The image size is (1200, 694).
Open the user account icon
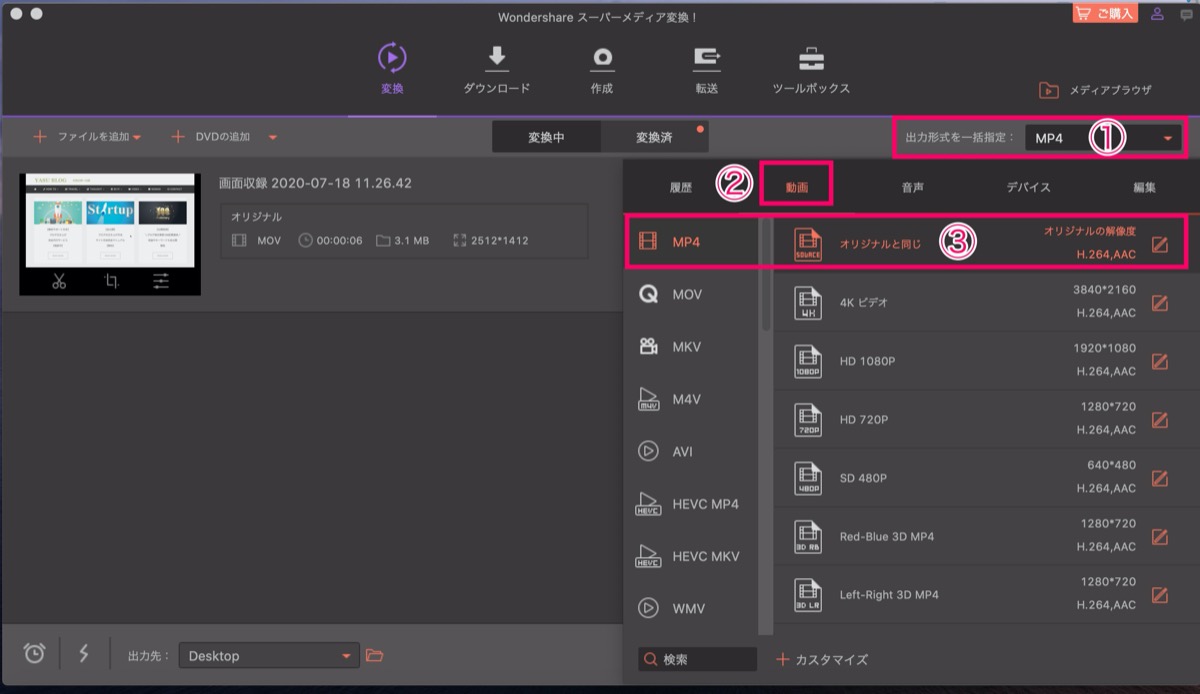coord(1158,14)
